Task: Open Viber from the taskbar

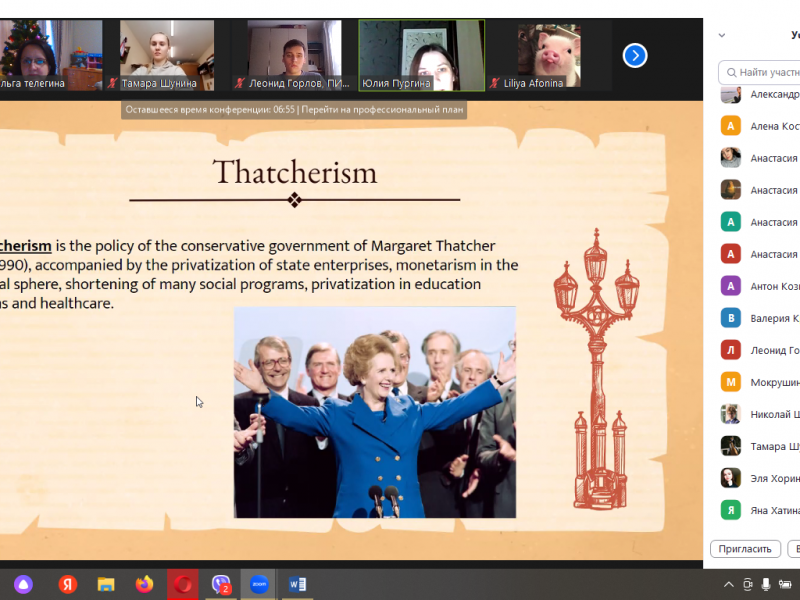Action: click(221, 584)
